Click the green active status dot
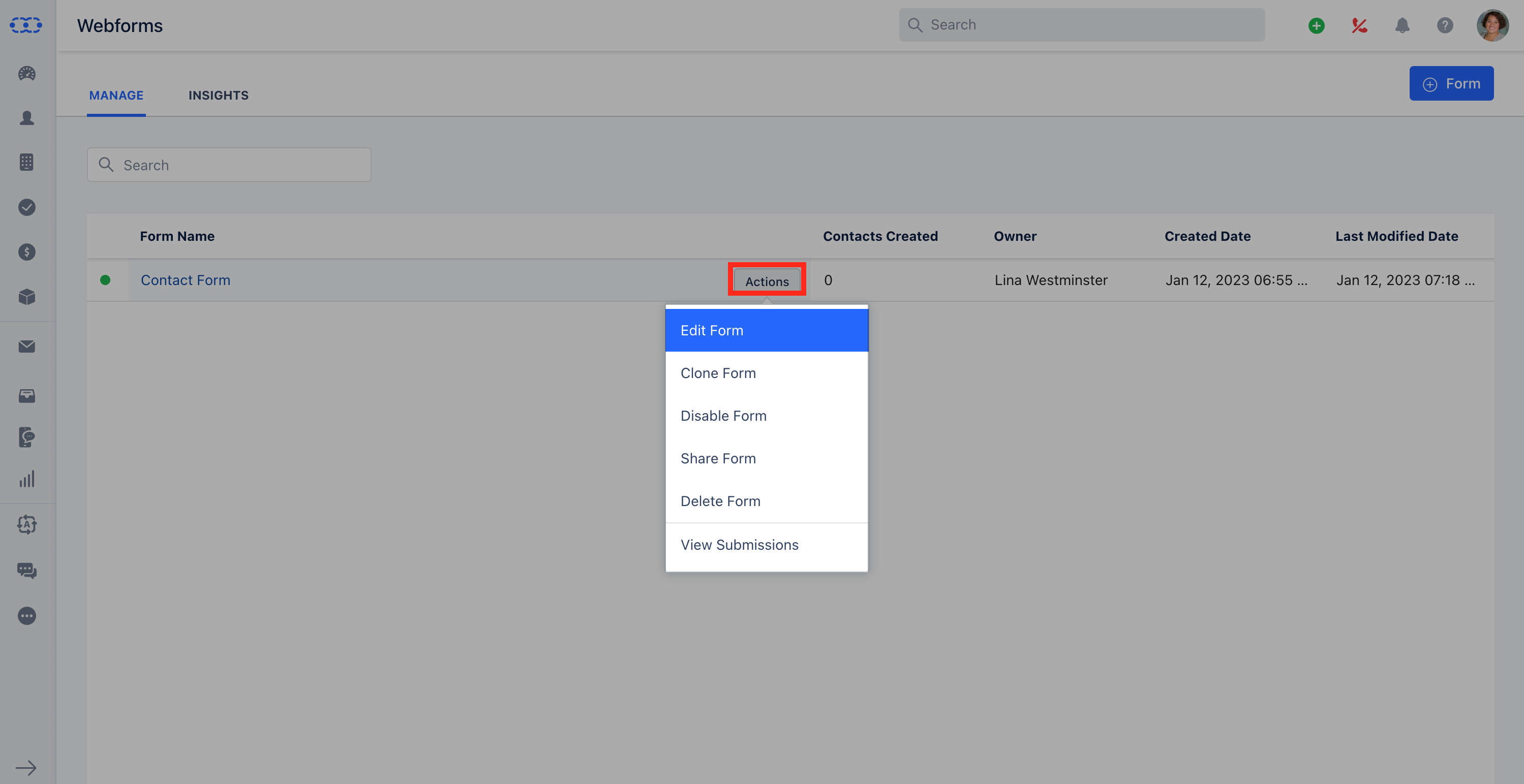 (105, 279)
